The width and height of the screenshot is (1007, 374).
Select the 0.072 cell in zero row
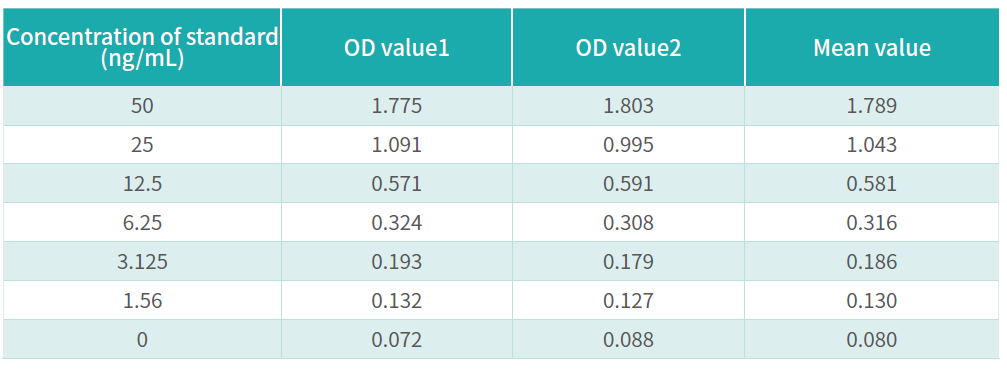(396, 339)
